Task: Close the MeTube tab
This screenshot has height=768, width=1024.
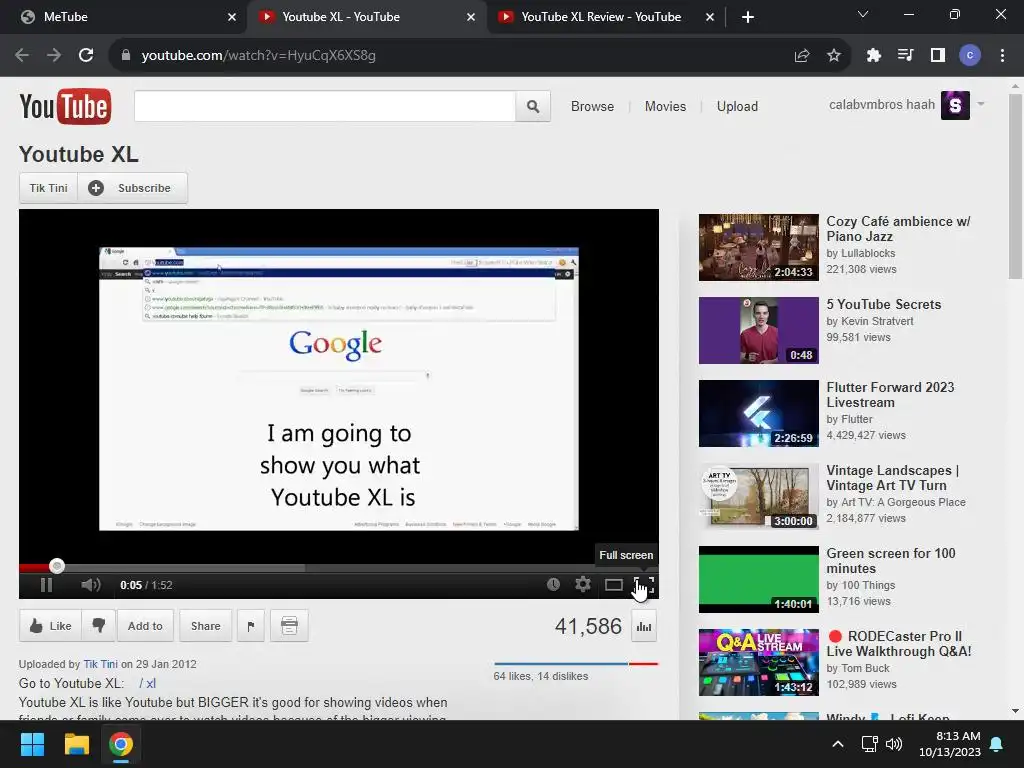Action: [232, 17]
